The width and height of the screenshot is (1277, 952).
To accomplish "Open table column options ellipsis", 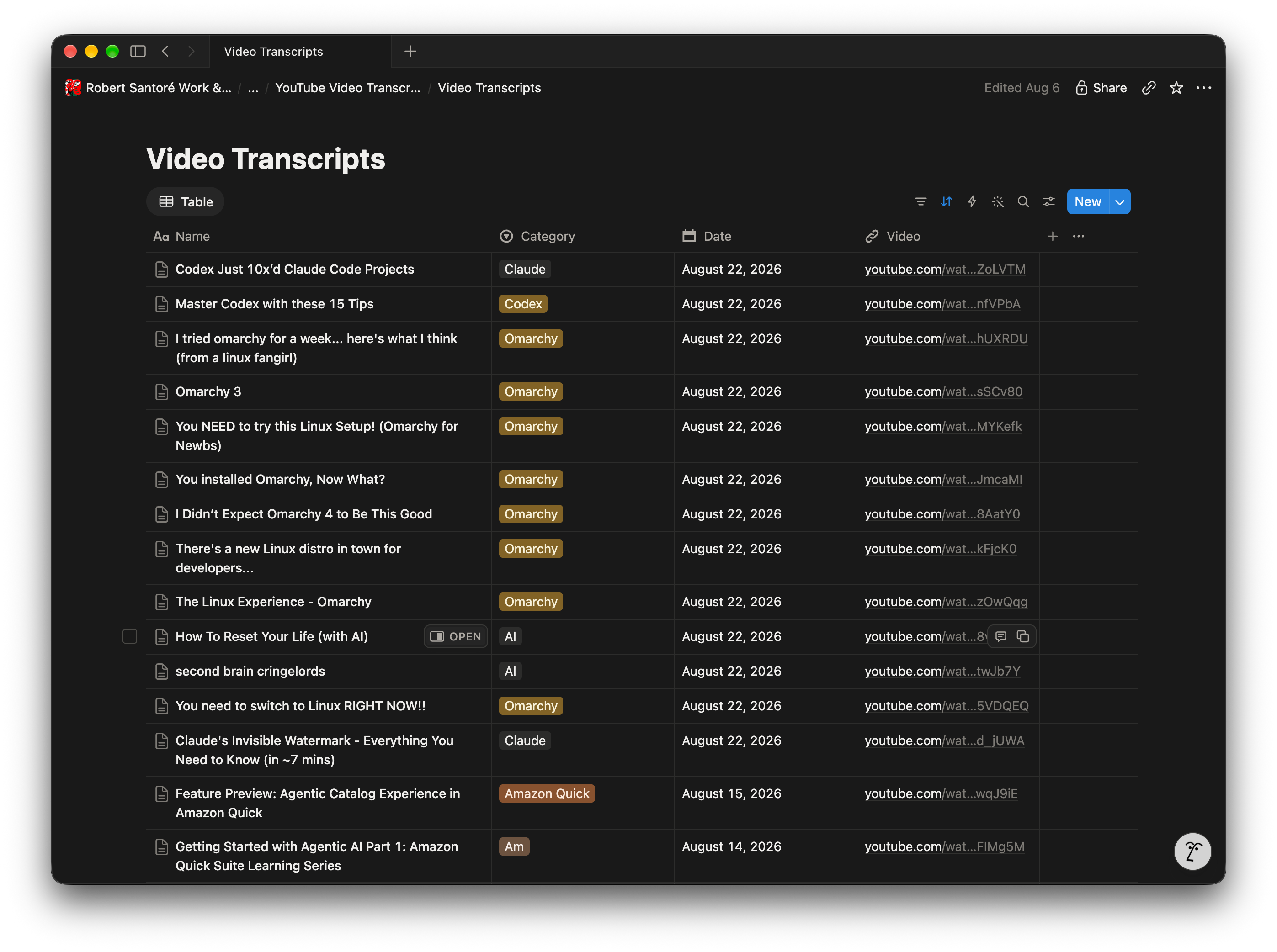I will [x=1078, y=236].
